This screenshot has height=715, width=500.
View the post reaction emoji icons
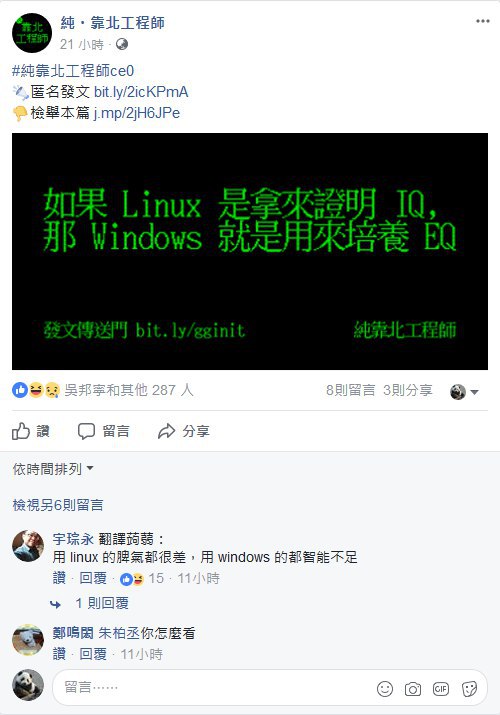[x=36, y=390]
